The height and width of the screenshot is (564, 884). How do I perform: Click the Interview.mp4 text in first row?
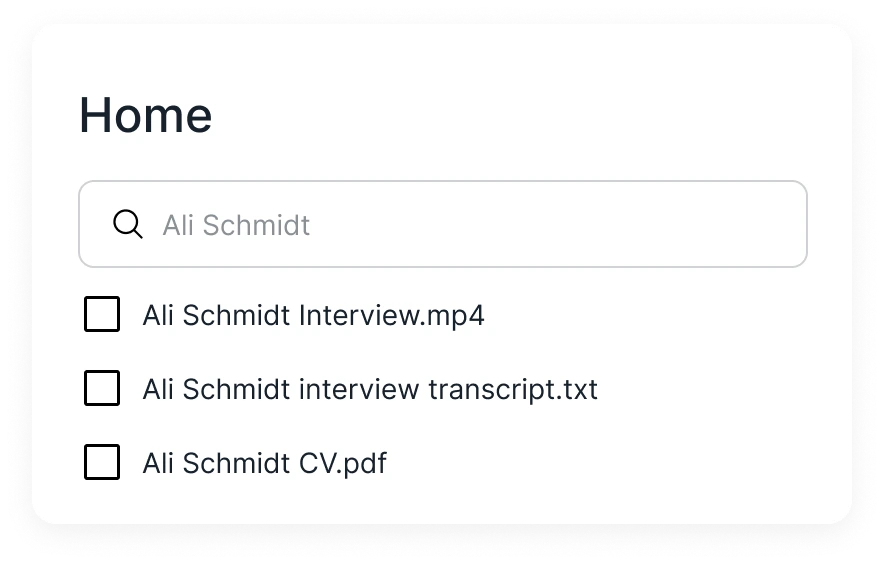(x=392, y=315)
